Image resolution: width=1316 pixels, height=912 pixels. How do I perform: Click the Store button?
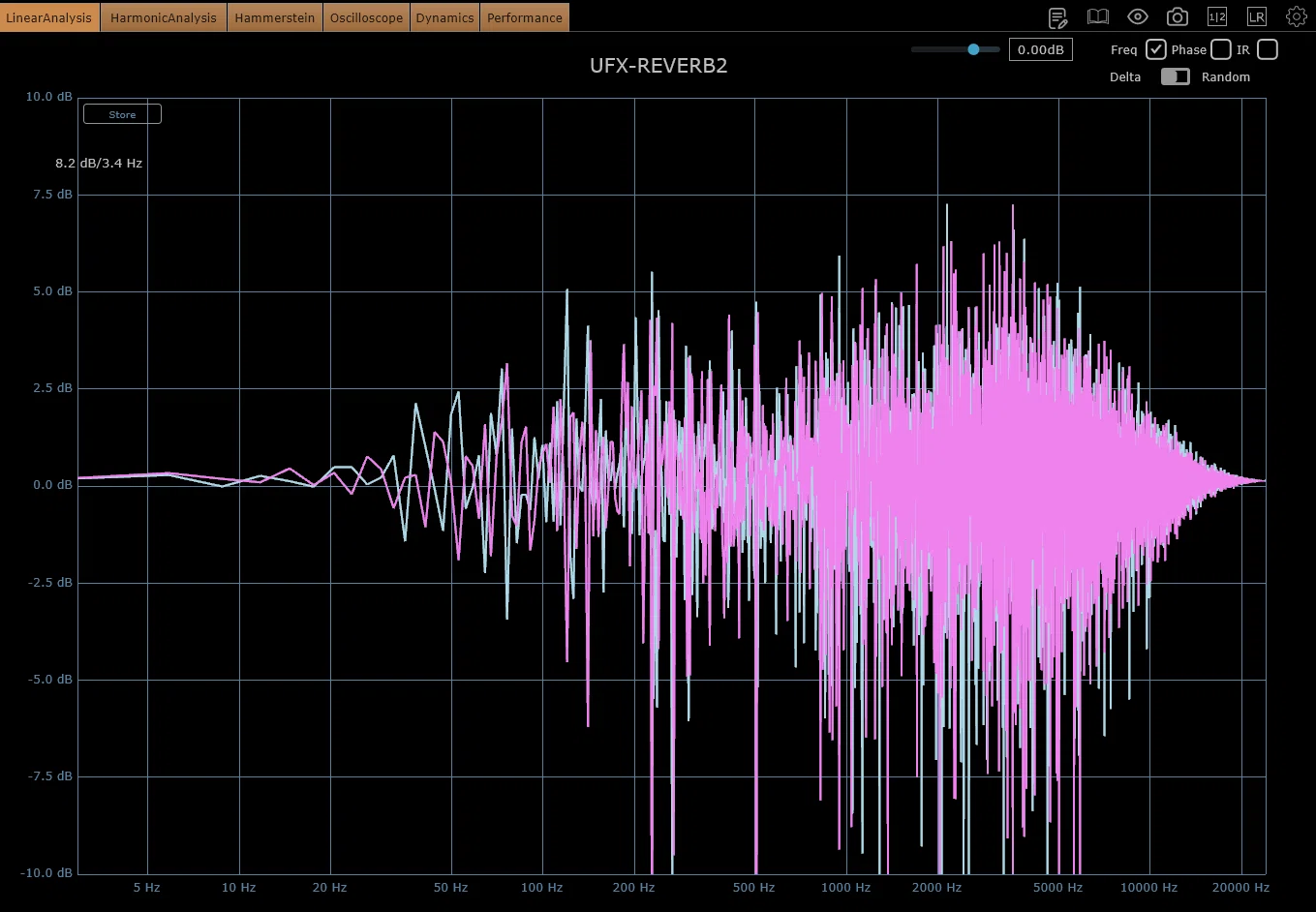122,114
